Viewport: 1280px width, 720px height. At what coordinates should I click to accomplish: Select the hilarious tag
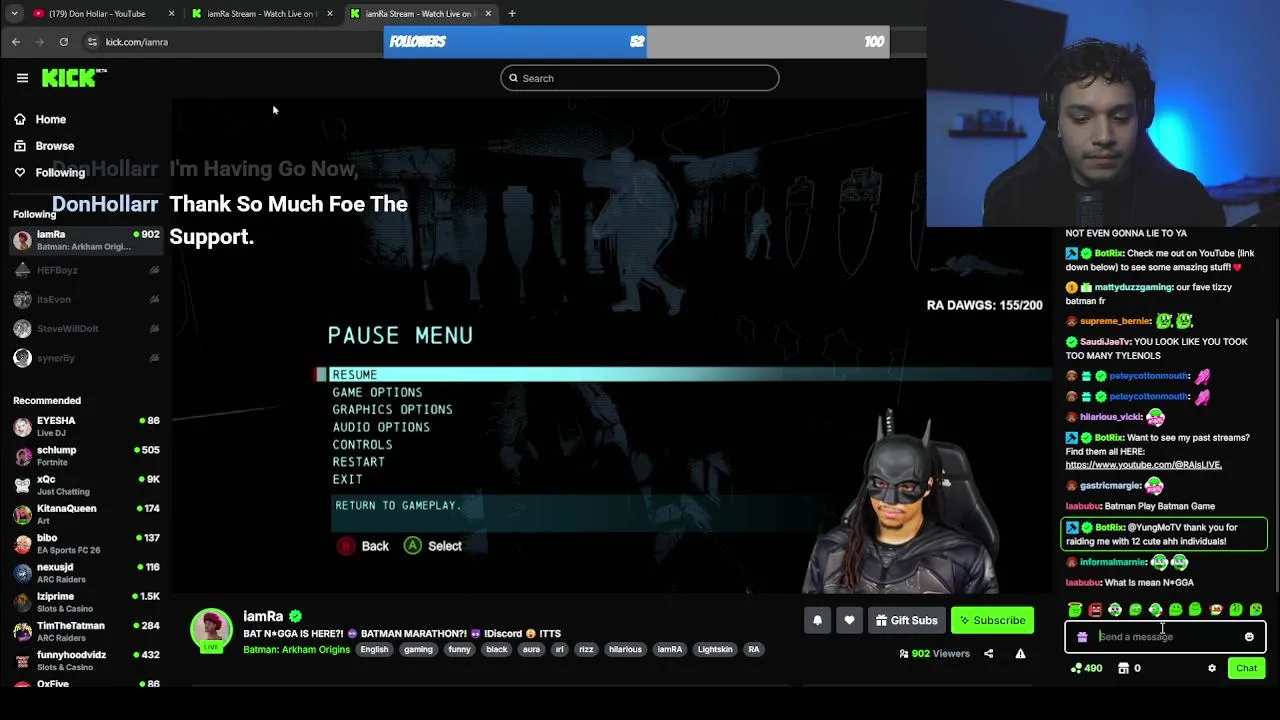coord(625,649)
